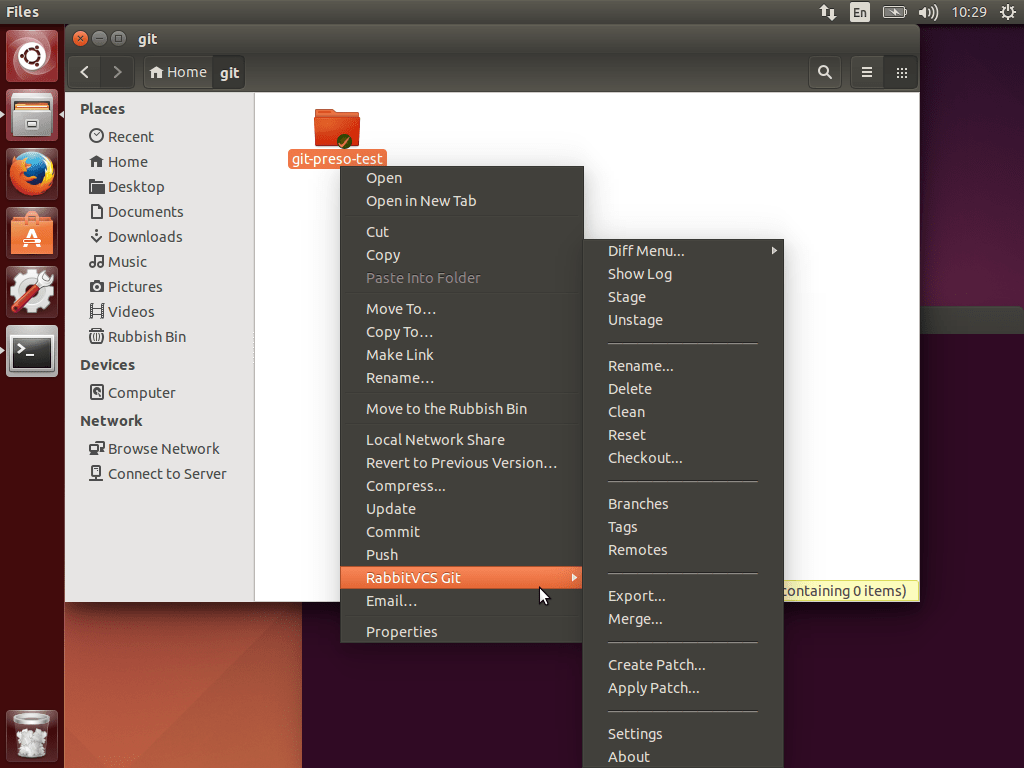Choose Email… menu entry

[x=462, y=601]
